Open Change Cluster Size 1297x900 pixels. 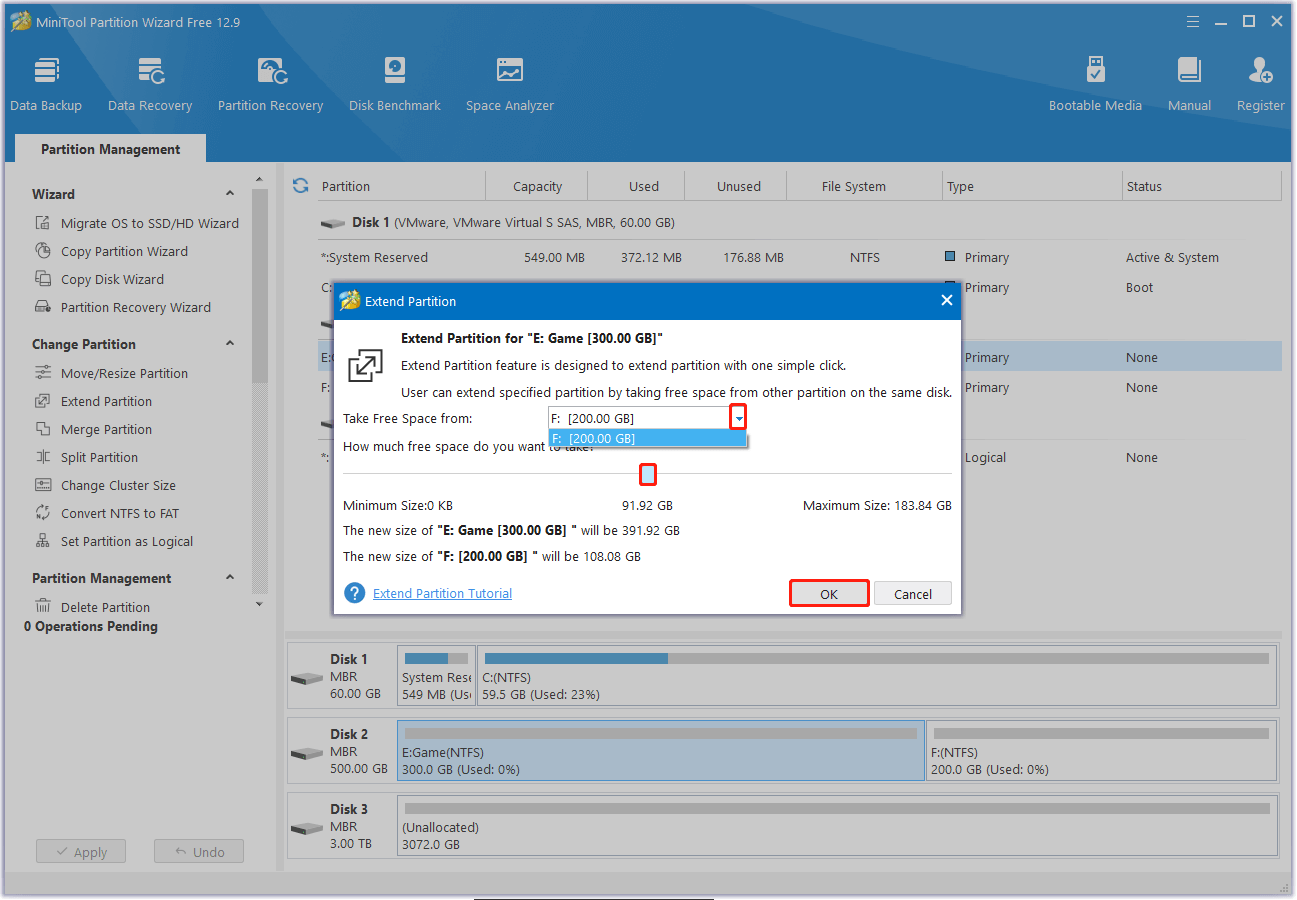pyautogui.click(x=118, y=485)
